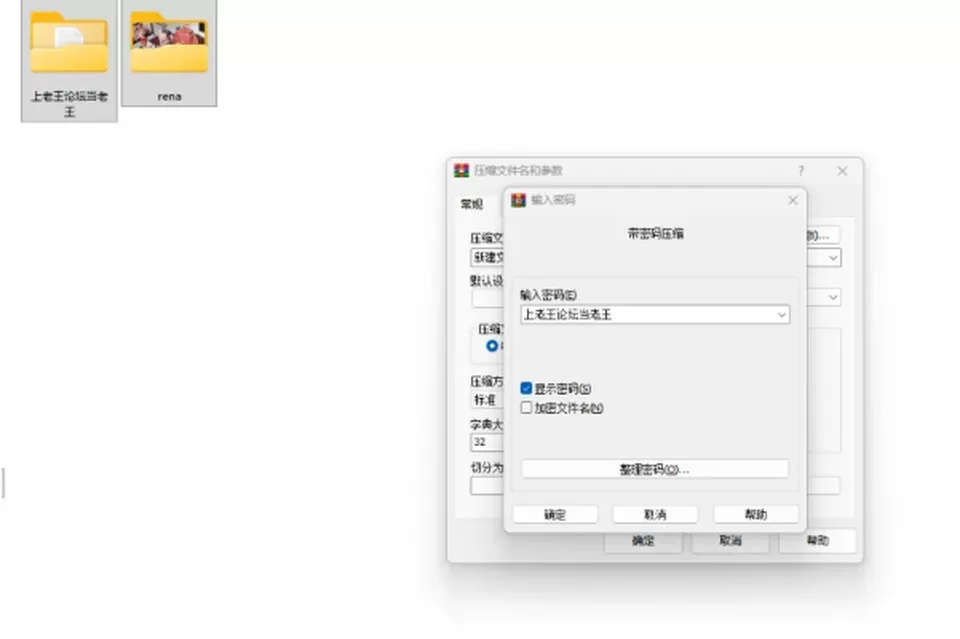
Task: Click 取消 in the 压缩文件名和参数 window
Action: point(730,541)
